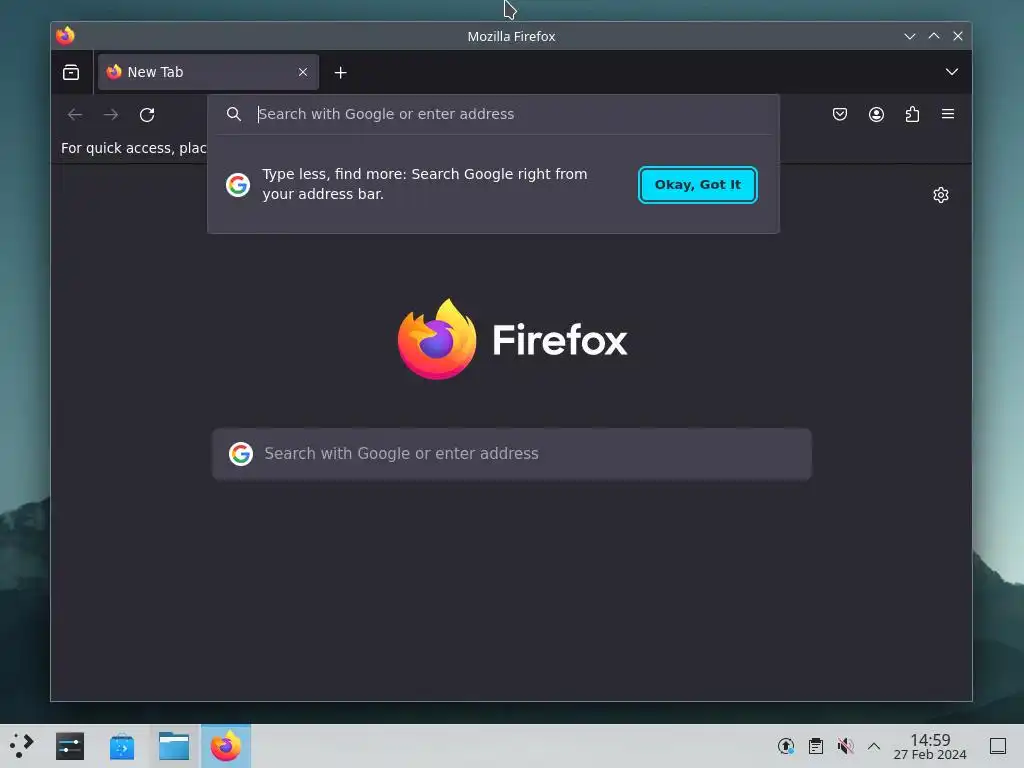Launch System Settings from taskbar
Screen dimensions: 1024x768
pos(70,746)
